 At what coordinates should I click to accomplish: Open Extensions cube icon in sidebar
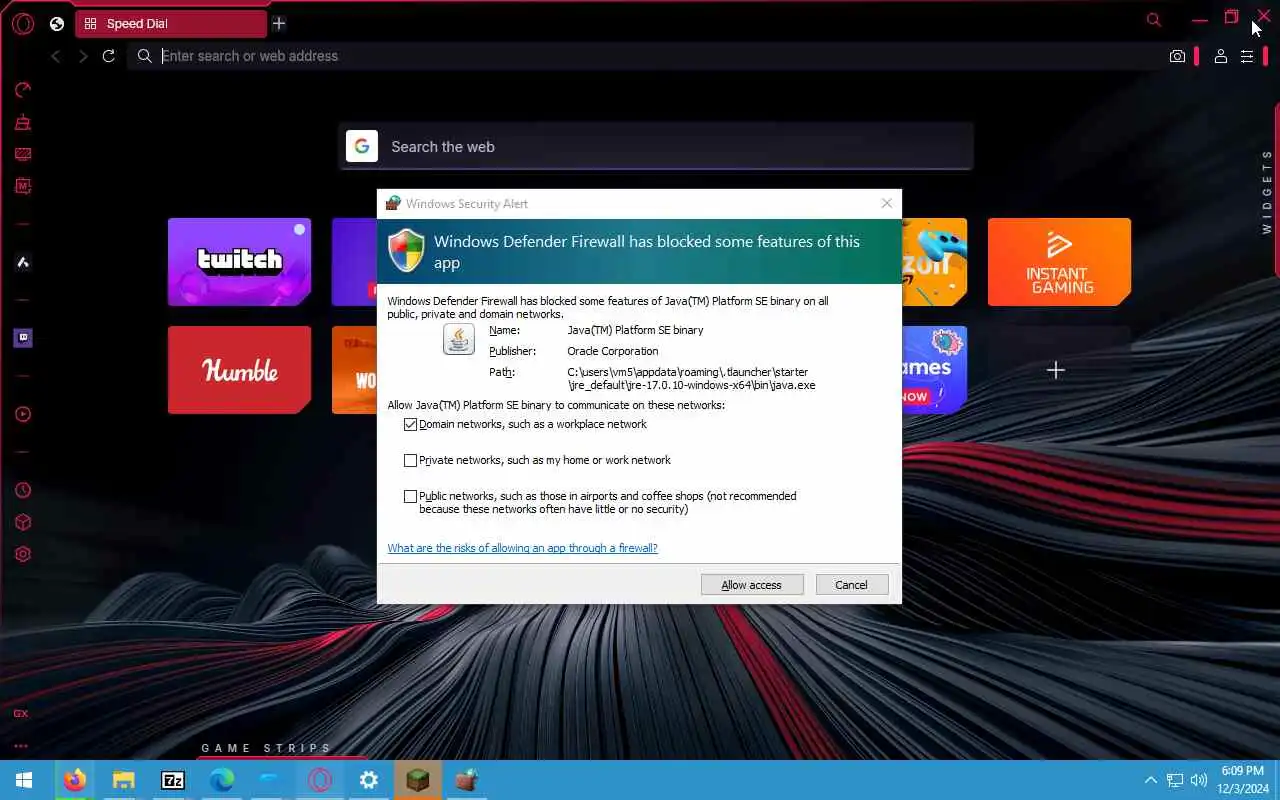pyautogui.click(x=23, y=522)
